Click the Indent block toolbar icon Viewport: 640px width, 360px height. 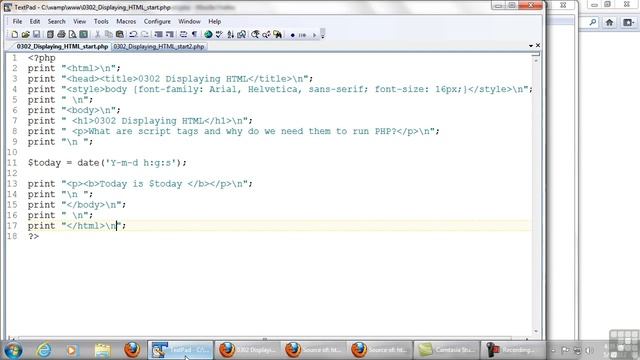pos(158,35)
